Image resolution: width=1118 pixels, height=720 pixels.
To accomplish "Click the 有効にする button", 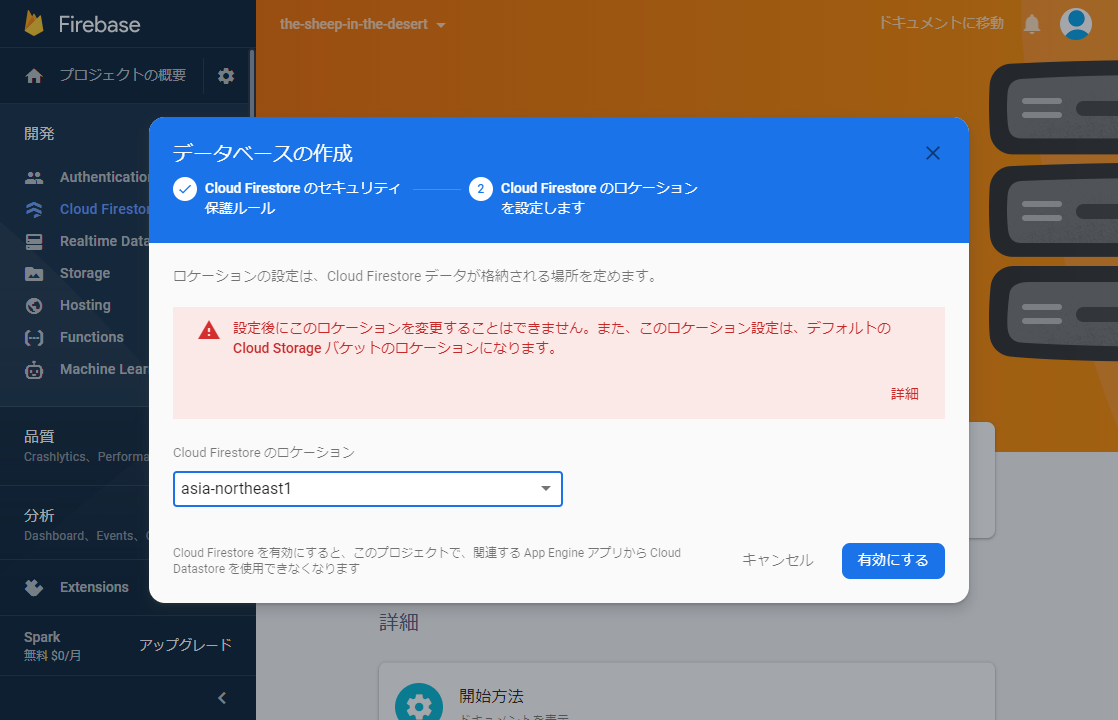I will point(893,561).
